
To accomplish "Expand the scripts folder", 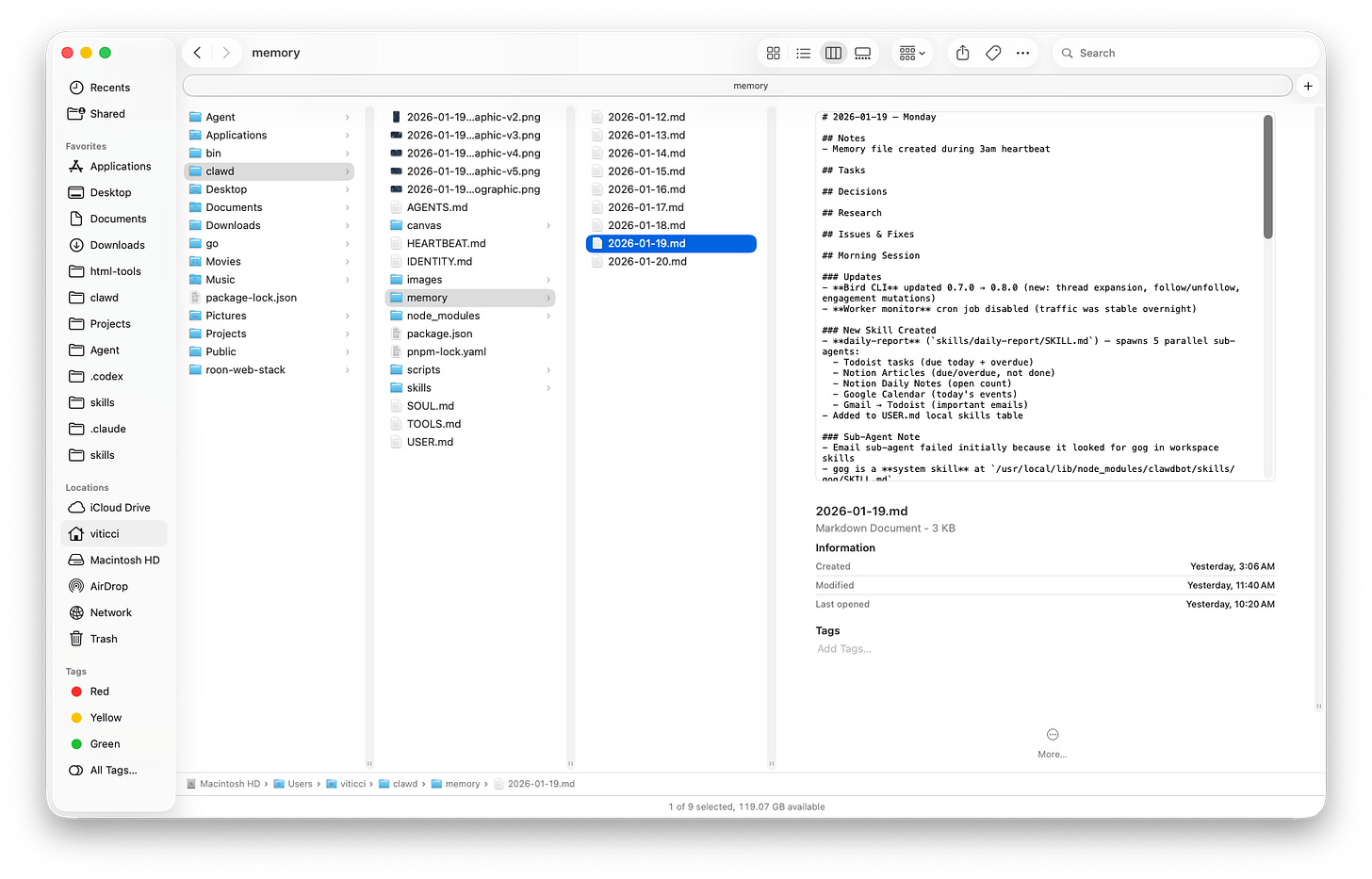I will tap(548, 370).
